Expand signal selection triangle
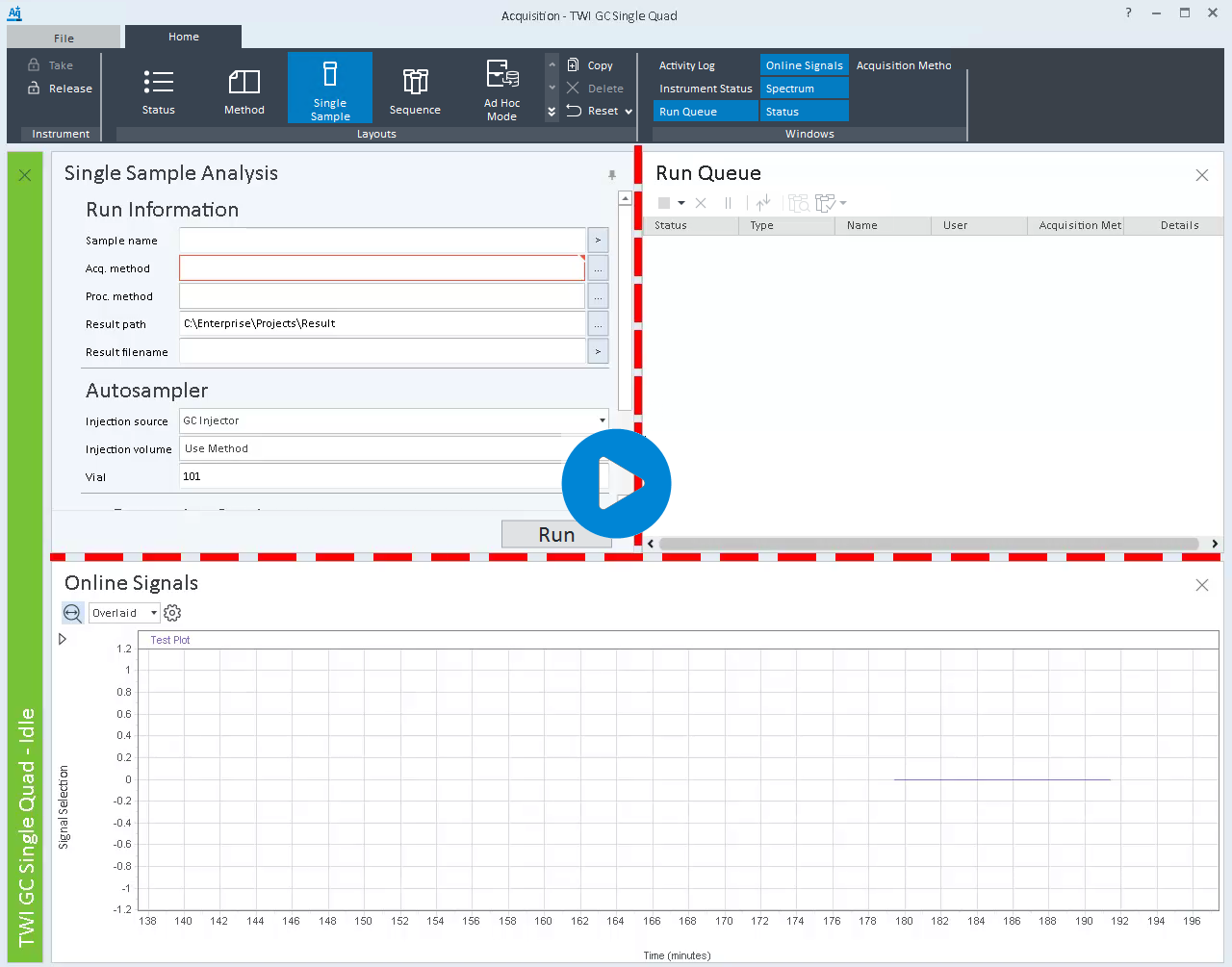 pyautogui.click(x=63, y=639)
